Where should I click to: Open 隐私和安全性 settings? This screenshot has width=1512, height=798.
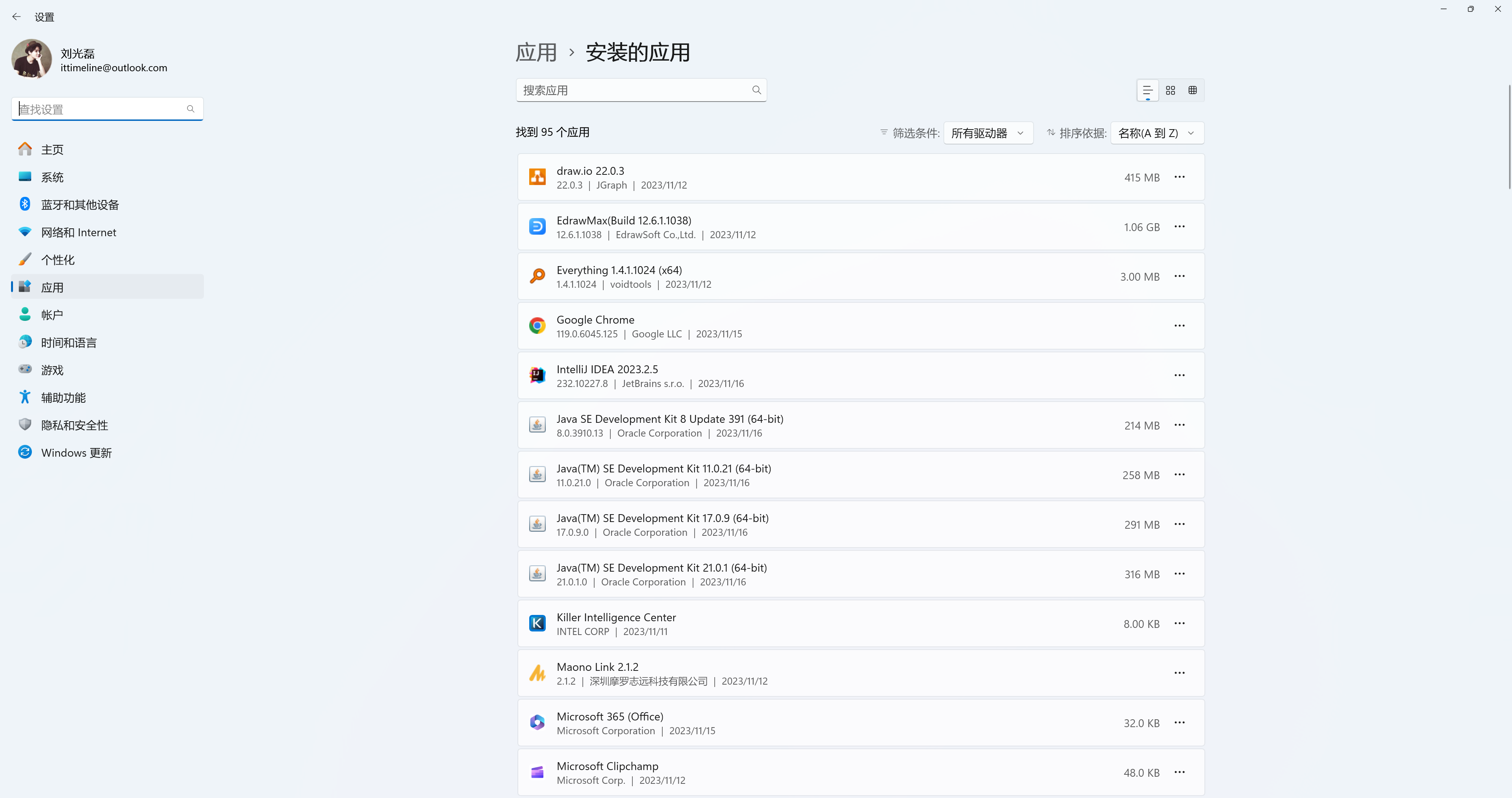[107, 425]
